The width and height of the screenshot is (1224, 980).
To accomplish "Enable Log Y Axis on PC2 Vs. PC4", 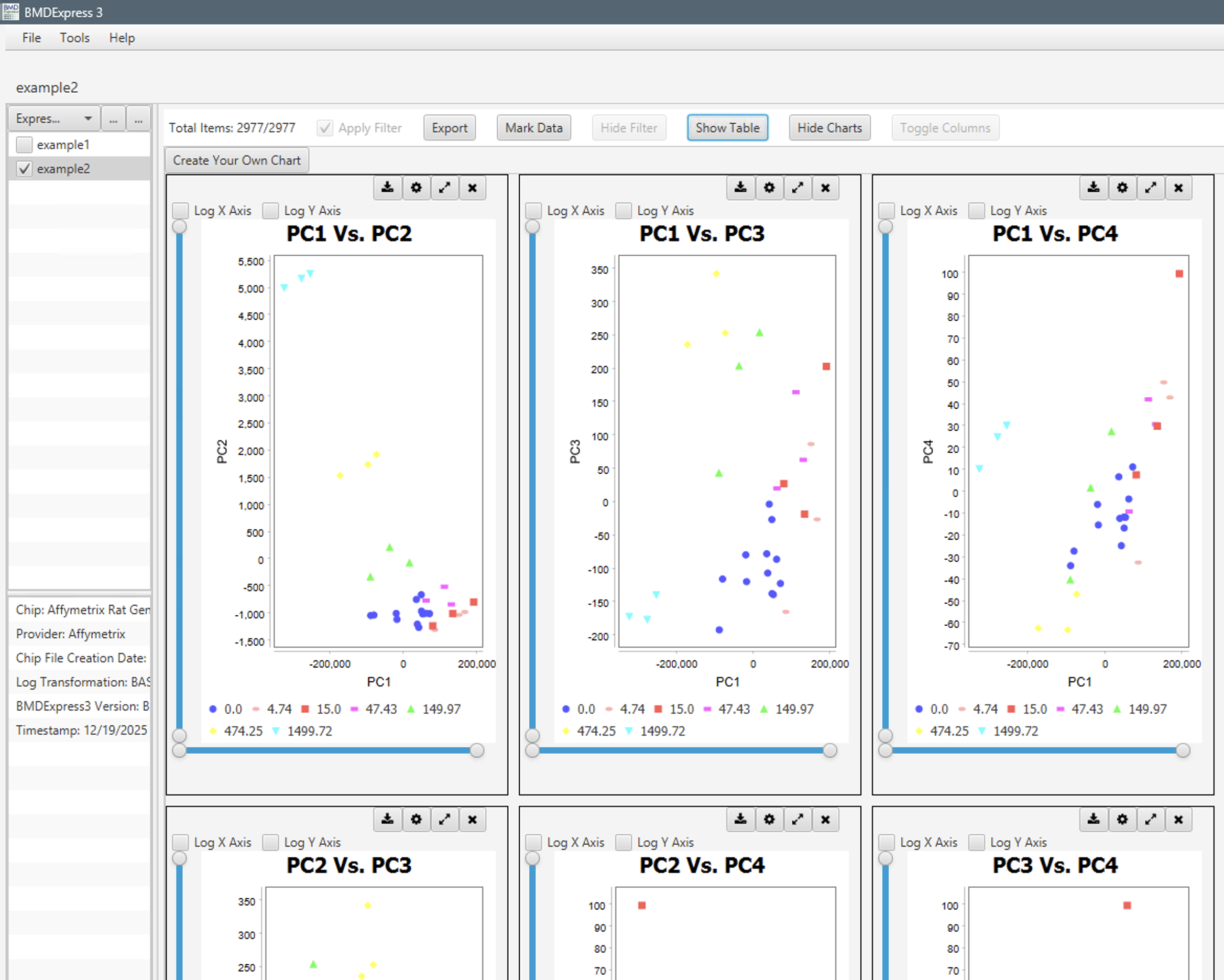I will (624, 842).
